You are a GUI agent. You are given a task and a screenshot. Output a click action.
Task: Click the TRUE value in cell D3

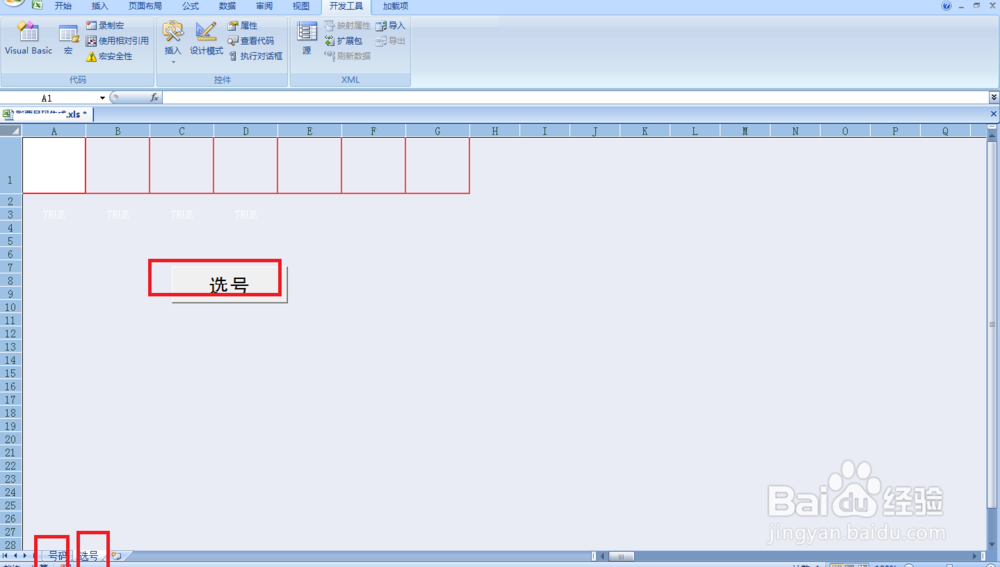(246, 215)
